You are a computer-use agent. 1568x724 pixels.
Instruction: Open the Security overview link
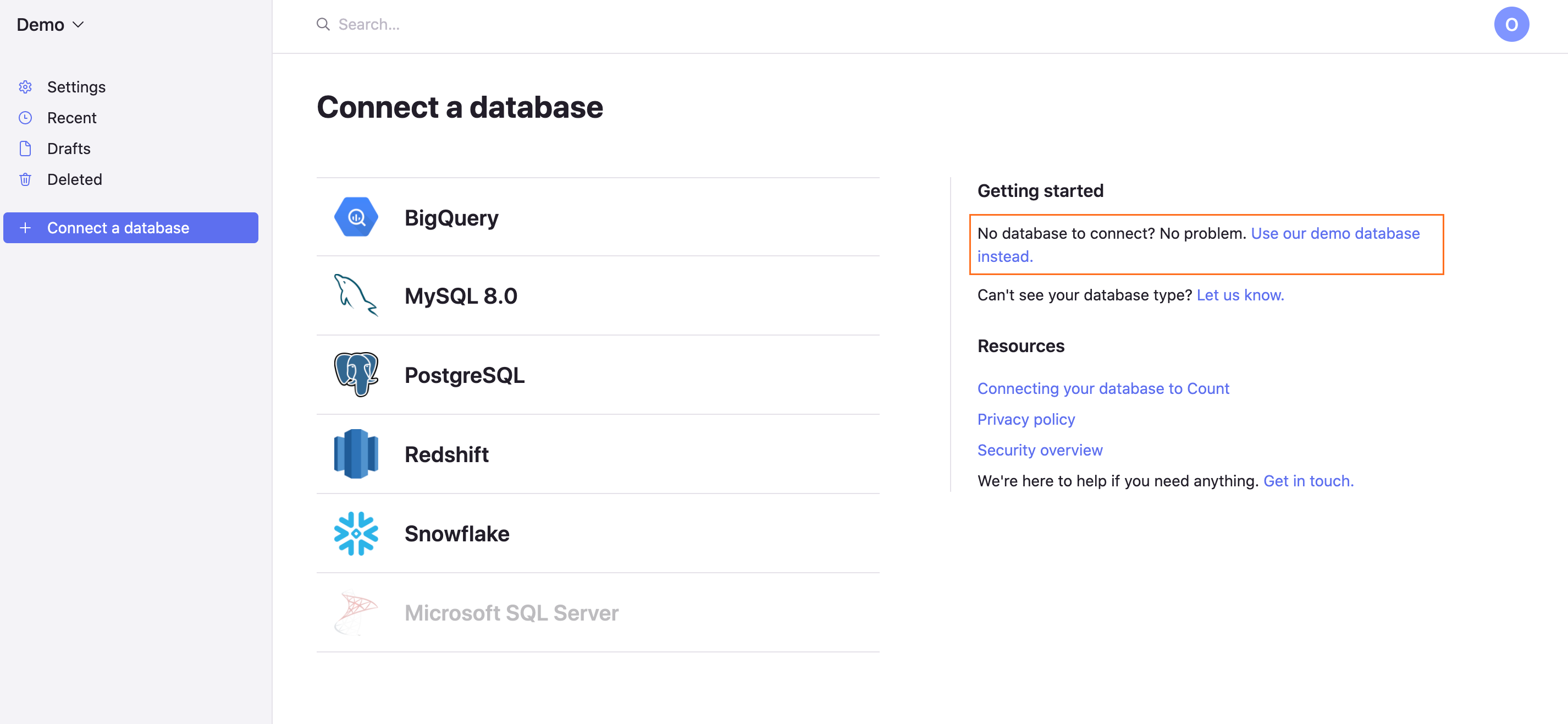(1040, 450)
